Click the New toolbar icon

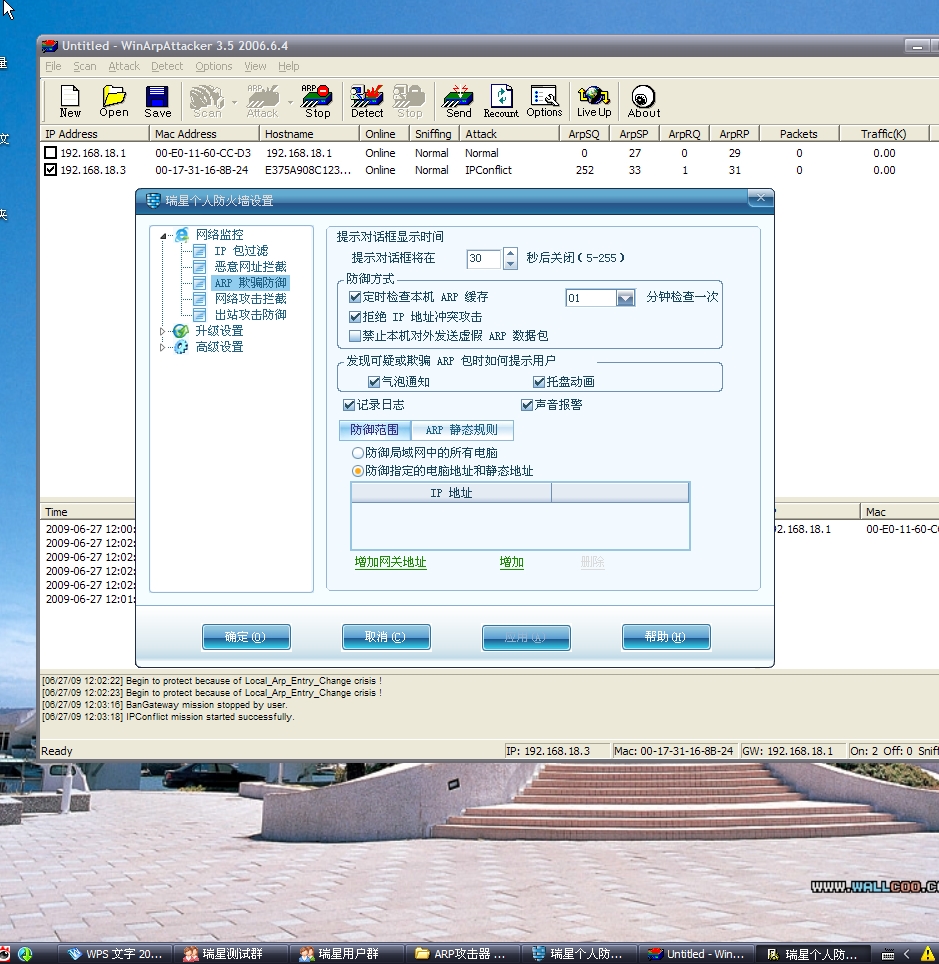tap(70, 100)
